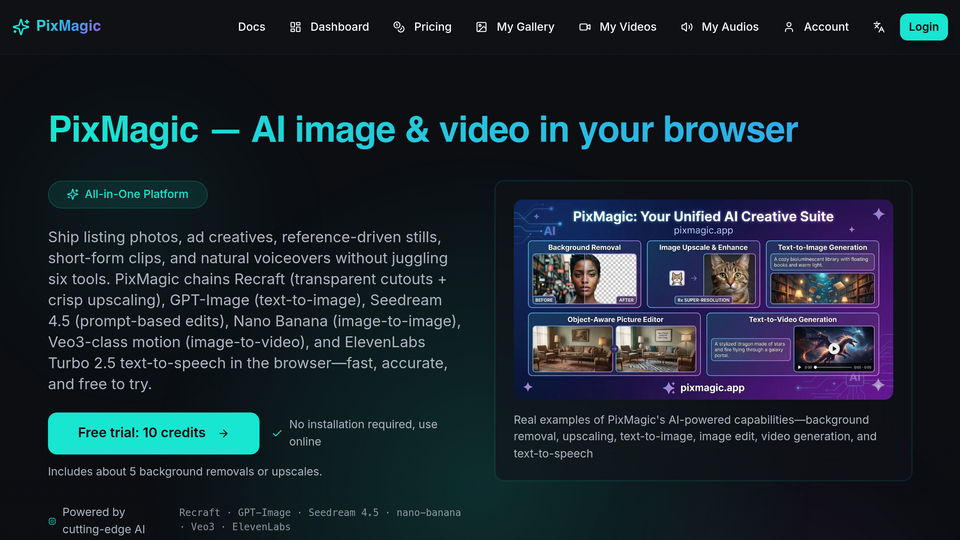Click the PixMagic sparkle logo icon
This screenshot has width=960, height=540.
(21, 26)
